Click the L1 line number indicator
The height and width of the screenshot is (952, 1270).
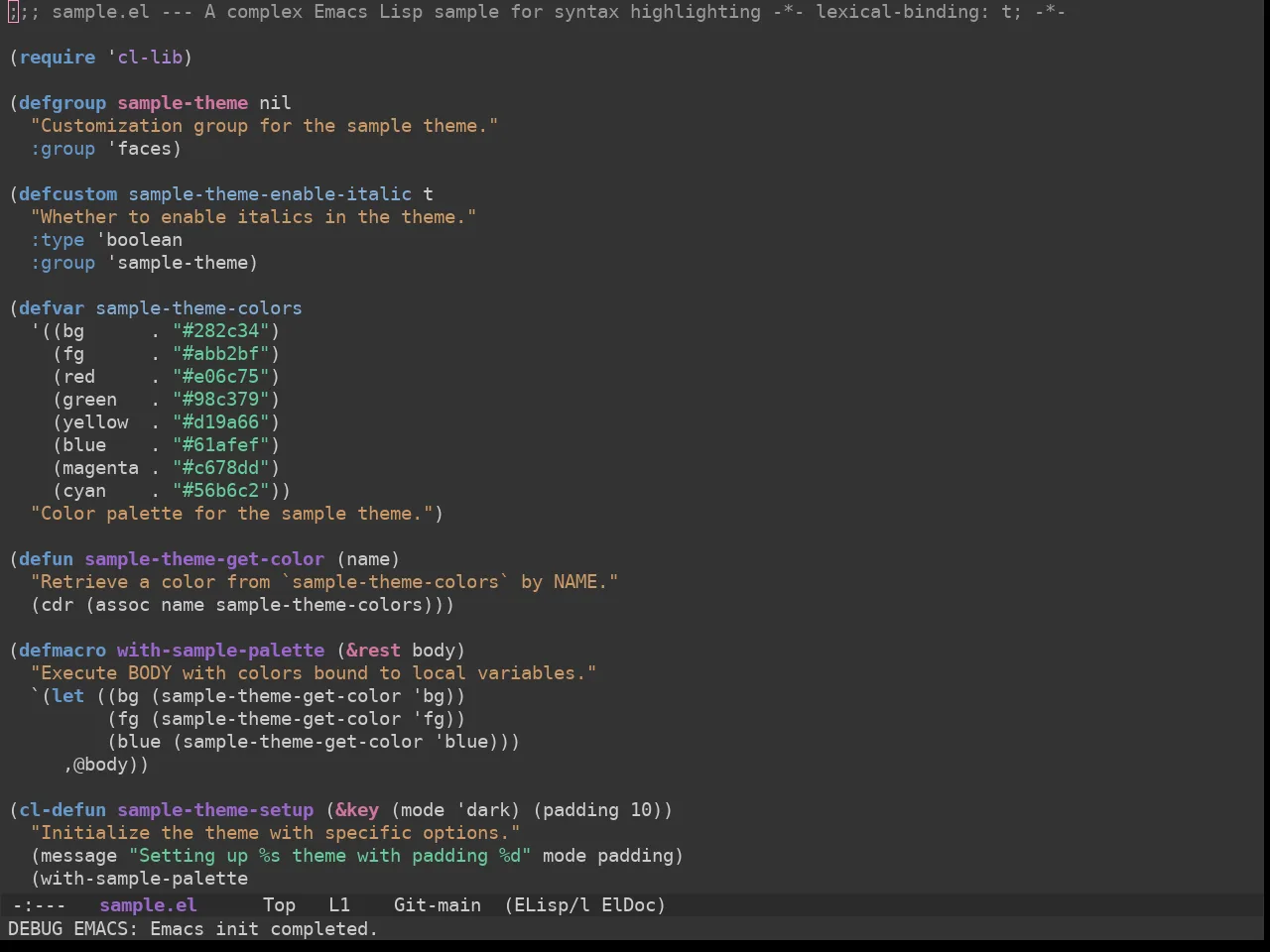(339, 905)
